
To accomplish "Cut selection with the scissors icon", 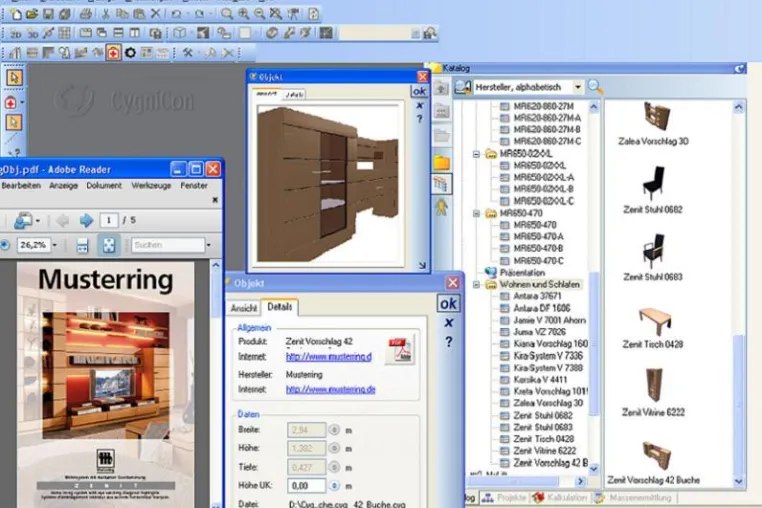I will pyautogui.click(x=105, y=14).
